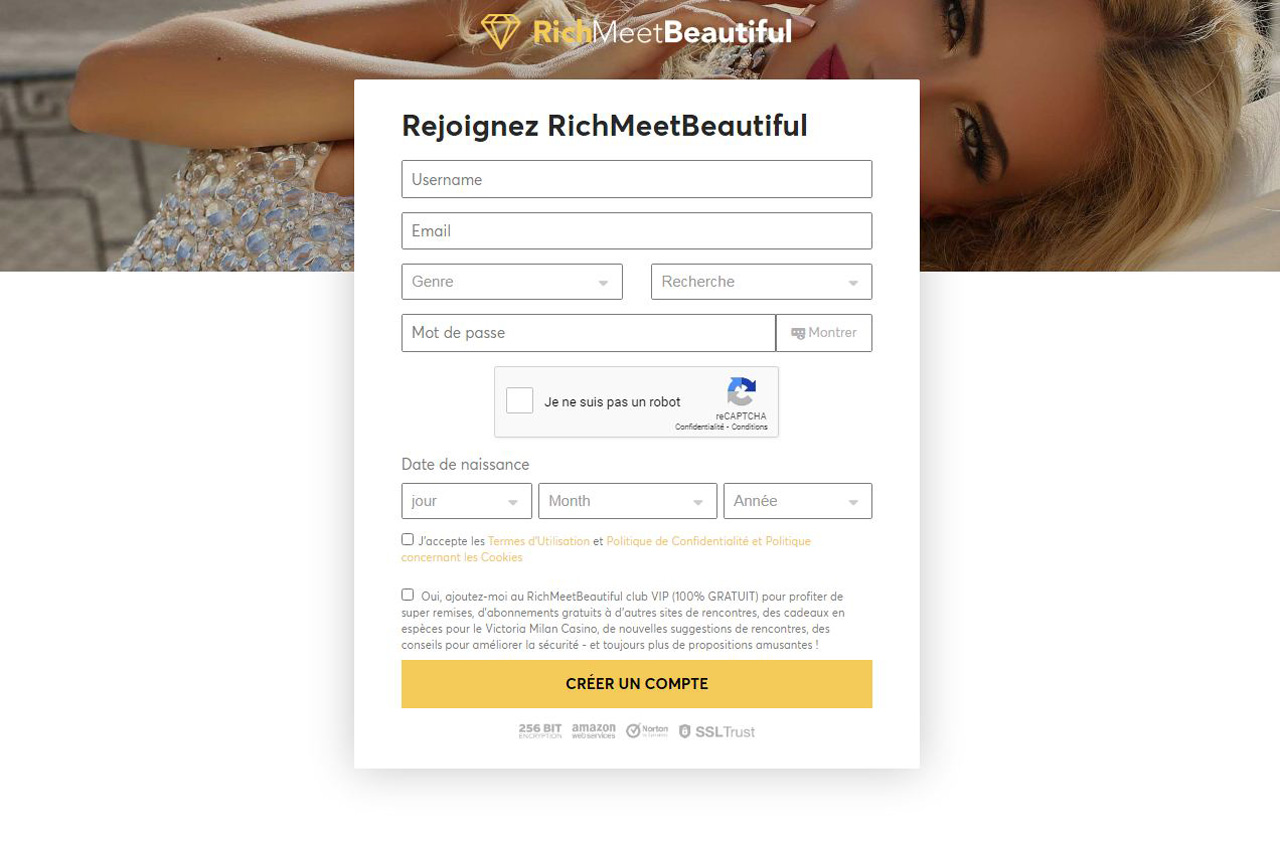Click the CRÉER UN COMPTE button

coord(637,684)
